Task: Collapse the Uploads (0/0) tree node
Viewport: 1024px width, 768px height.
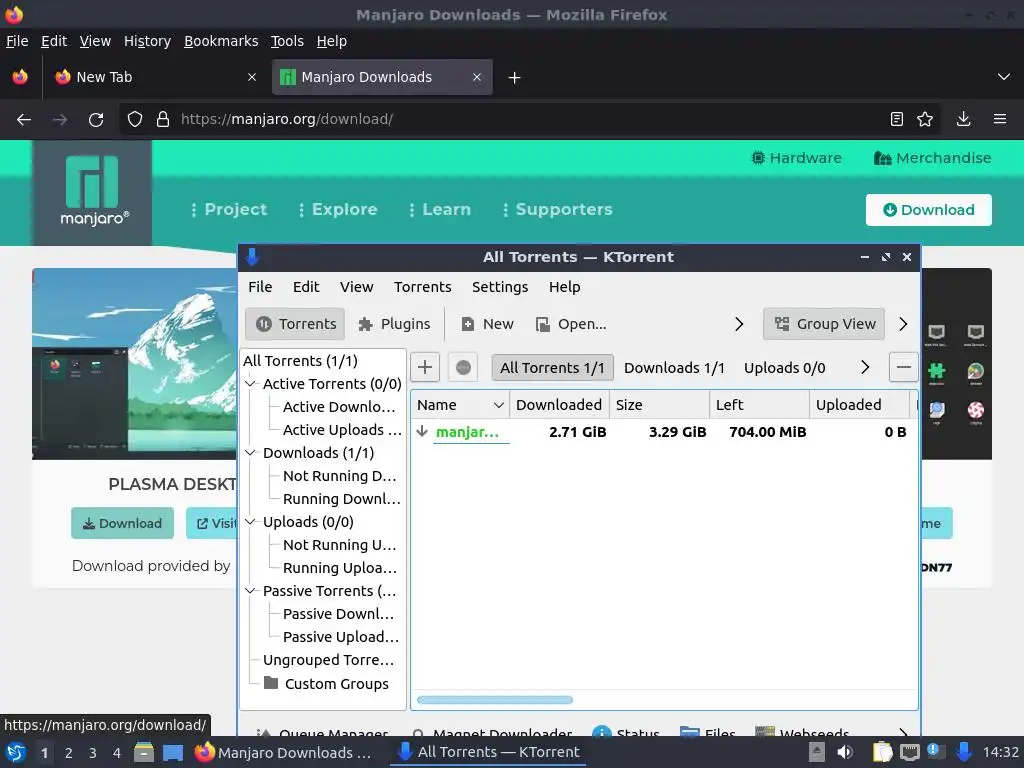Action: (x=250, y=522)
